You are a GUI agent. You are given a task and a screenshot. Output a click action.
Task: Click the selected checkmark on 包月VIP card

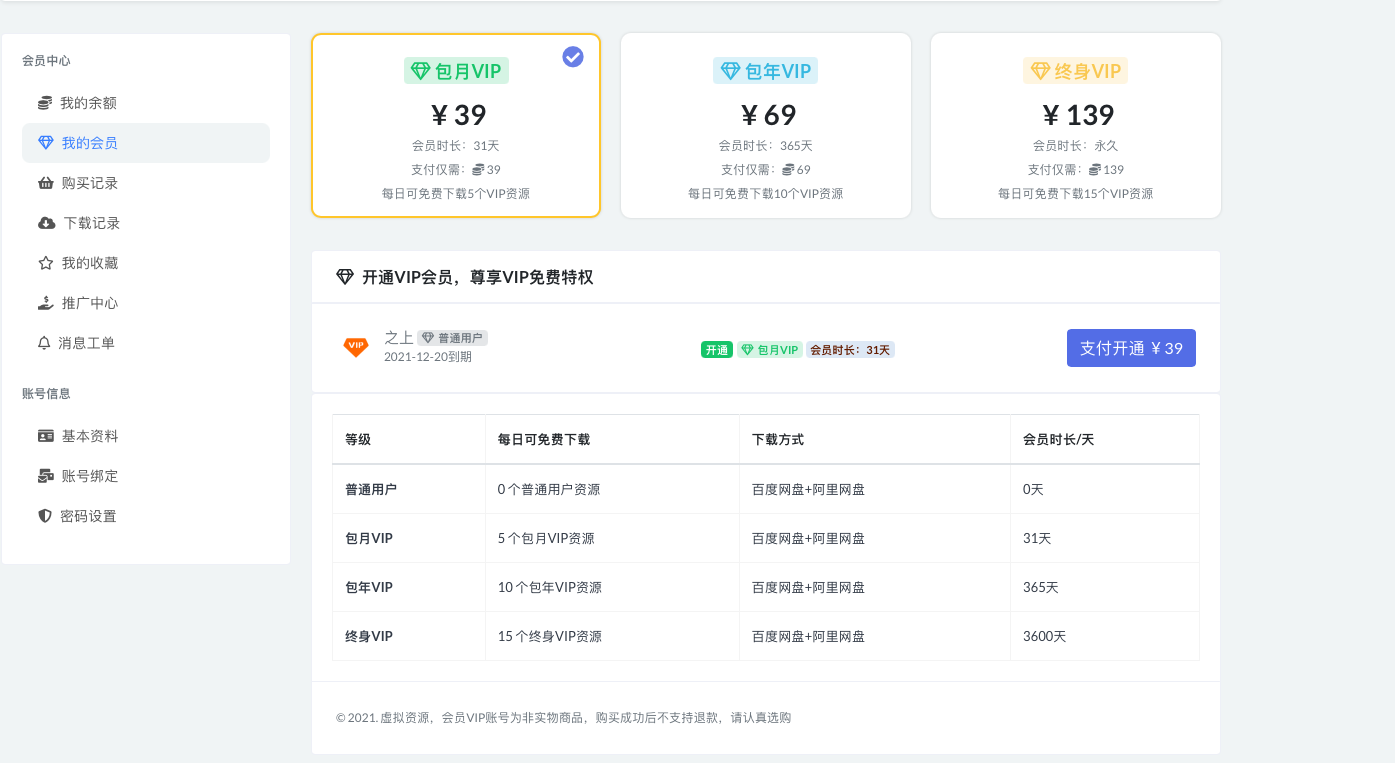[573, 57]
